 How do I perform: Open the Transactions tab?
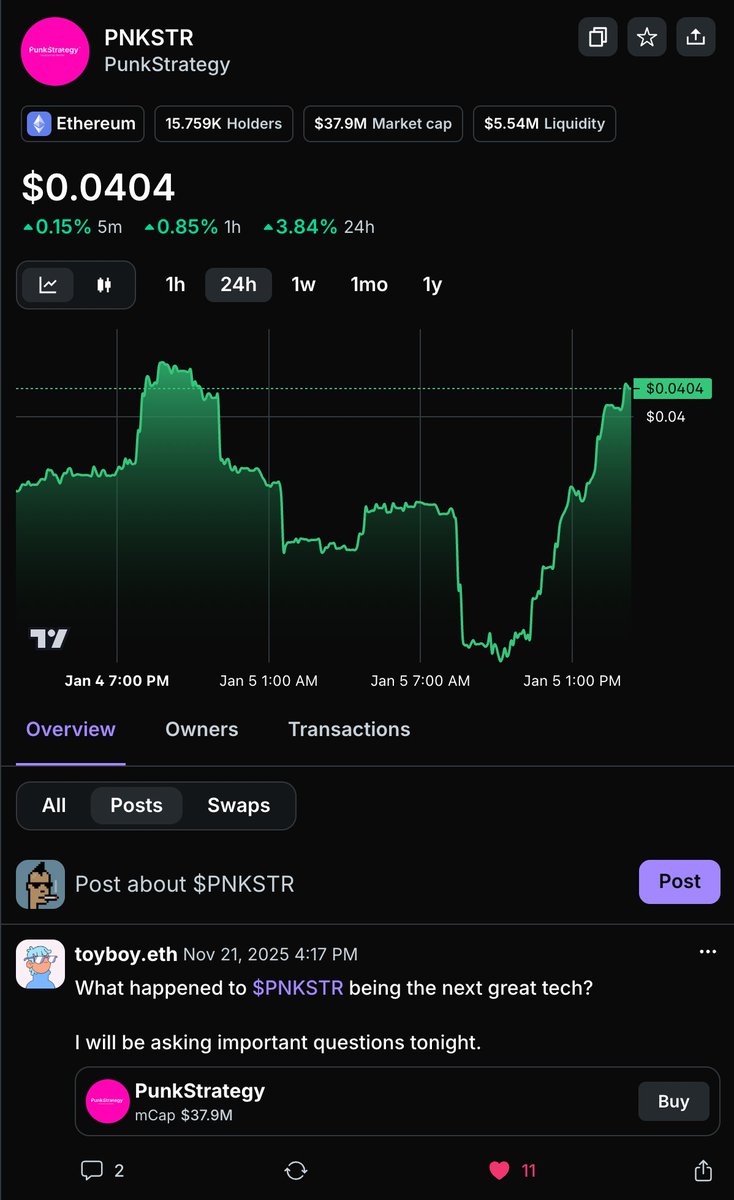coord(349,730)
